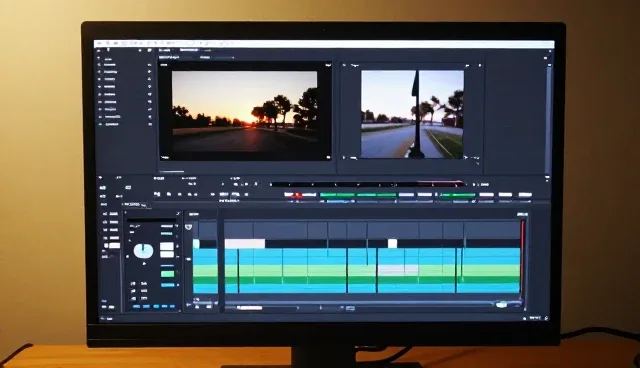Collapse the audio panel using its top-right corner arrow
The image size is (640, 368).
[x=178, y=213]
